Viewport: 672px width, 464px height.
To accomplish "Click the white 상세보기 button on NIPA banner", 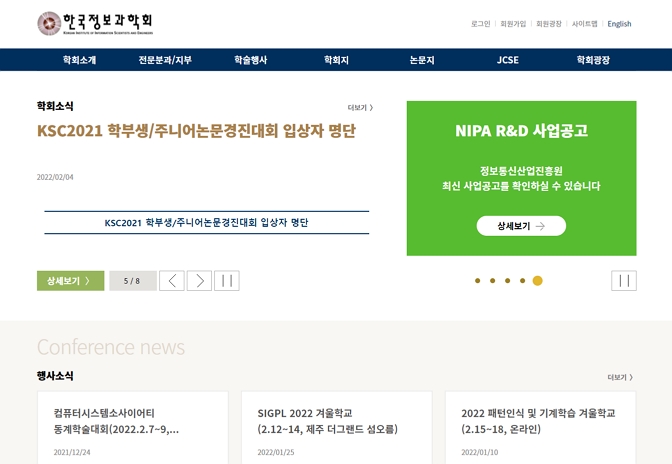I will (x=521, y=226).
